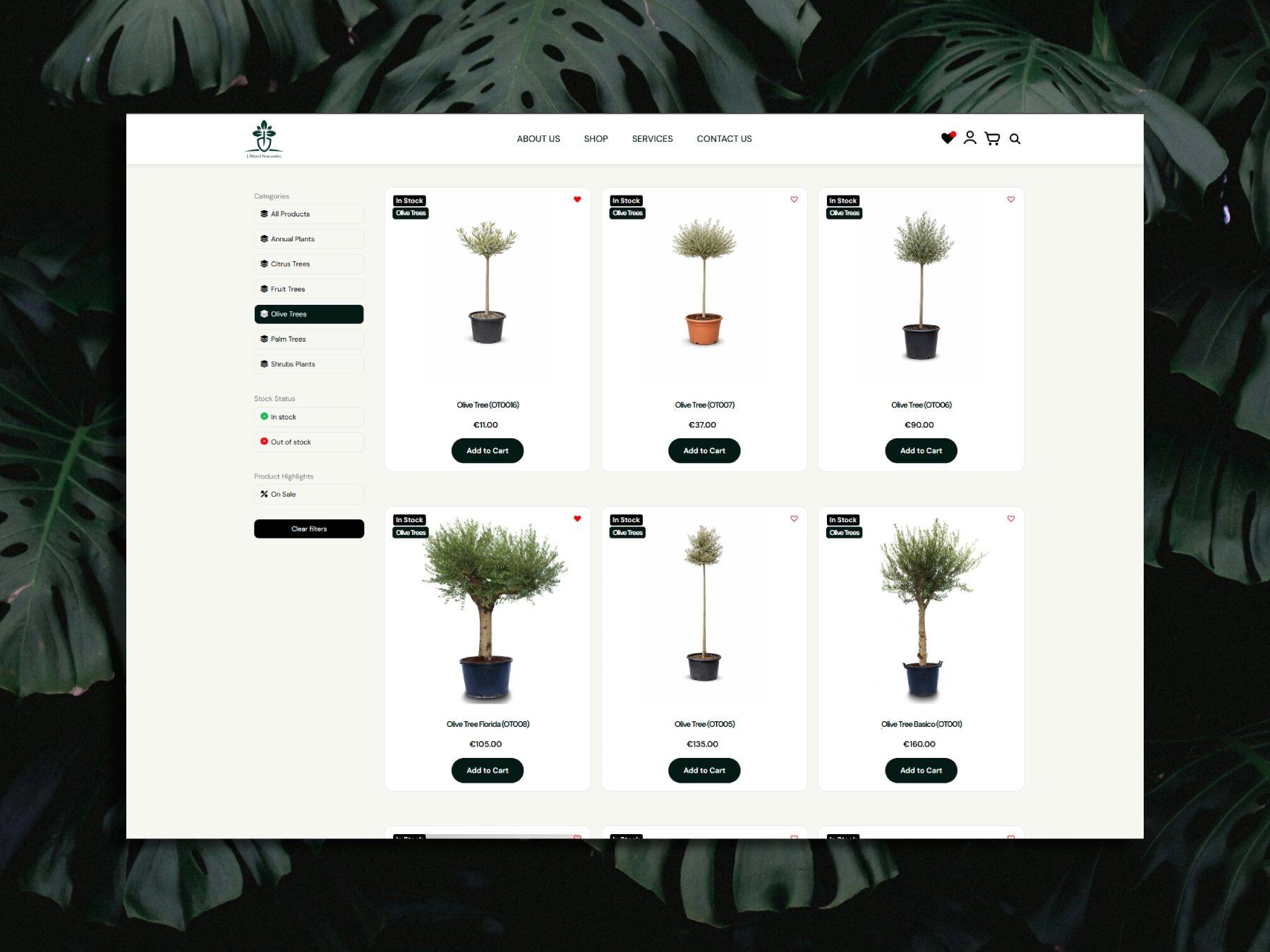
Task: Click the Olive Tree Basico (OT001) title link
Action: [921, 724]
